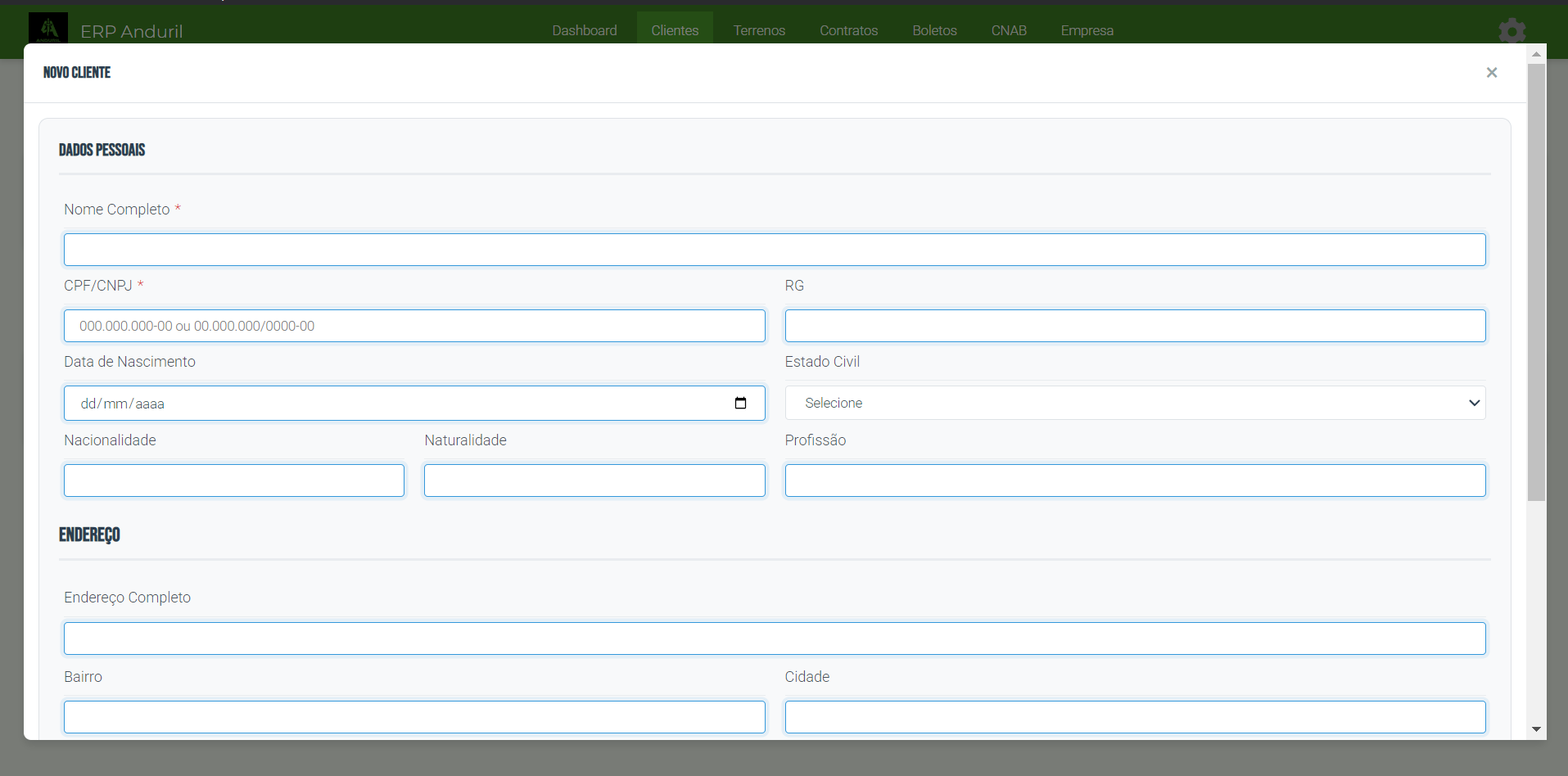This screenshot has width=1568, height=776.
Task: Focus the Nome Completo input field
Action: (774, 250)
